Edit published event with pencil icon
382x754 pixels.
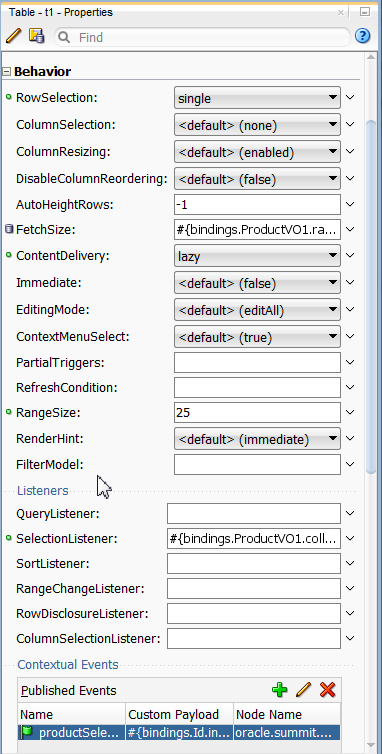click(304, 690)
